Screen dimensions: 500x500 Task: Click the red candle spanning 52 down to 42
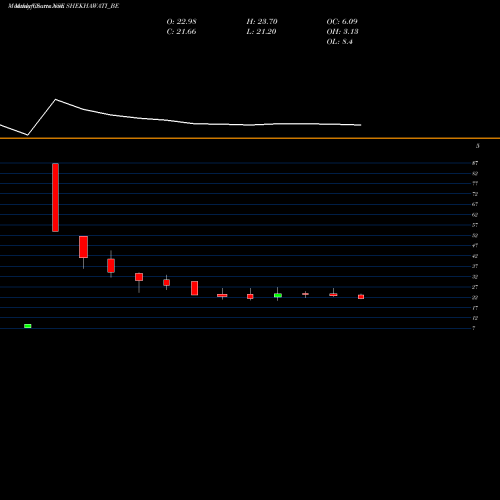83,247
